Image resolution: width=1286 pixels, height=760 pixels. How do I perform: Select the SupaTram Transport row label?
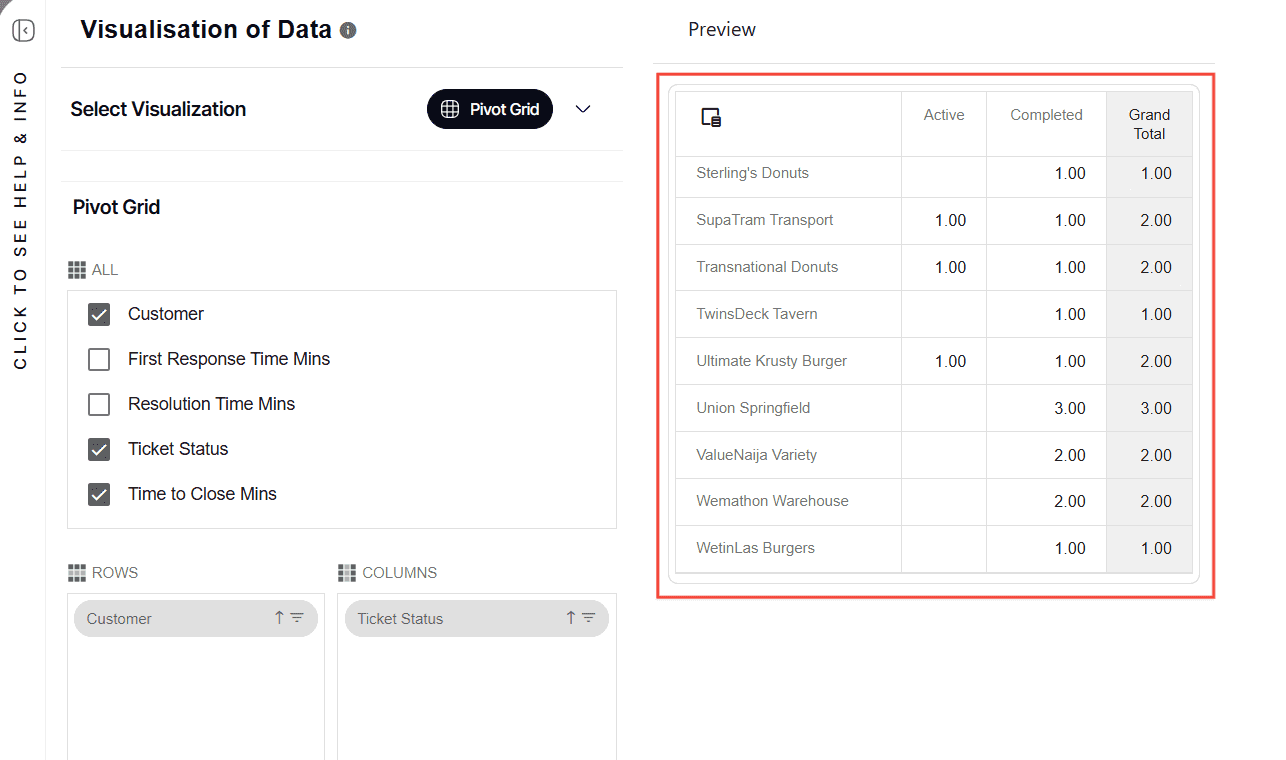(x=765, y=220)
